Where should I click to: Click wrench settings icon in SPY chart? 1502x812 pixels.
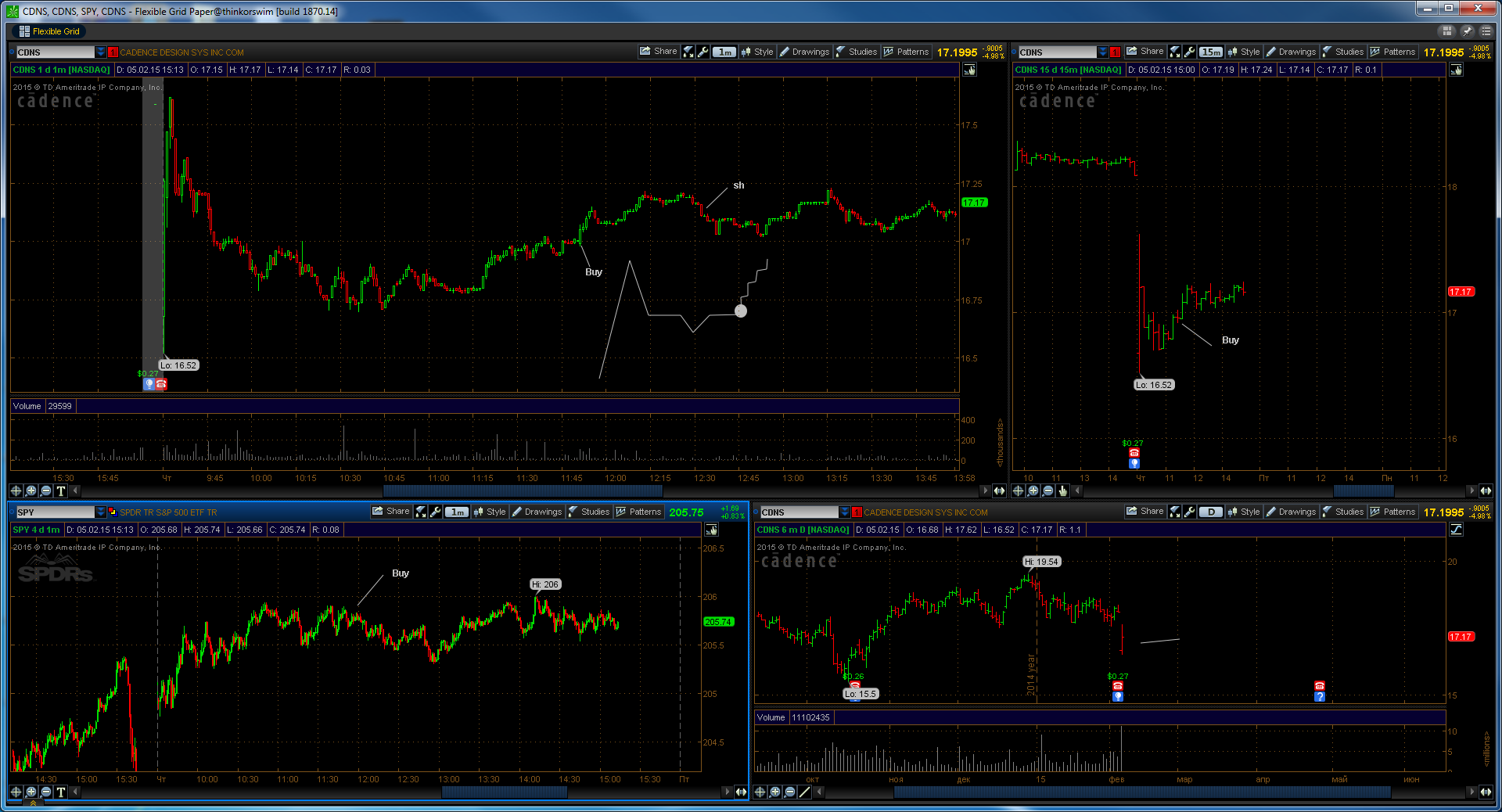click(x=436, y=512)
